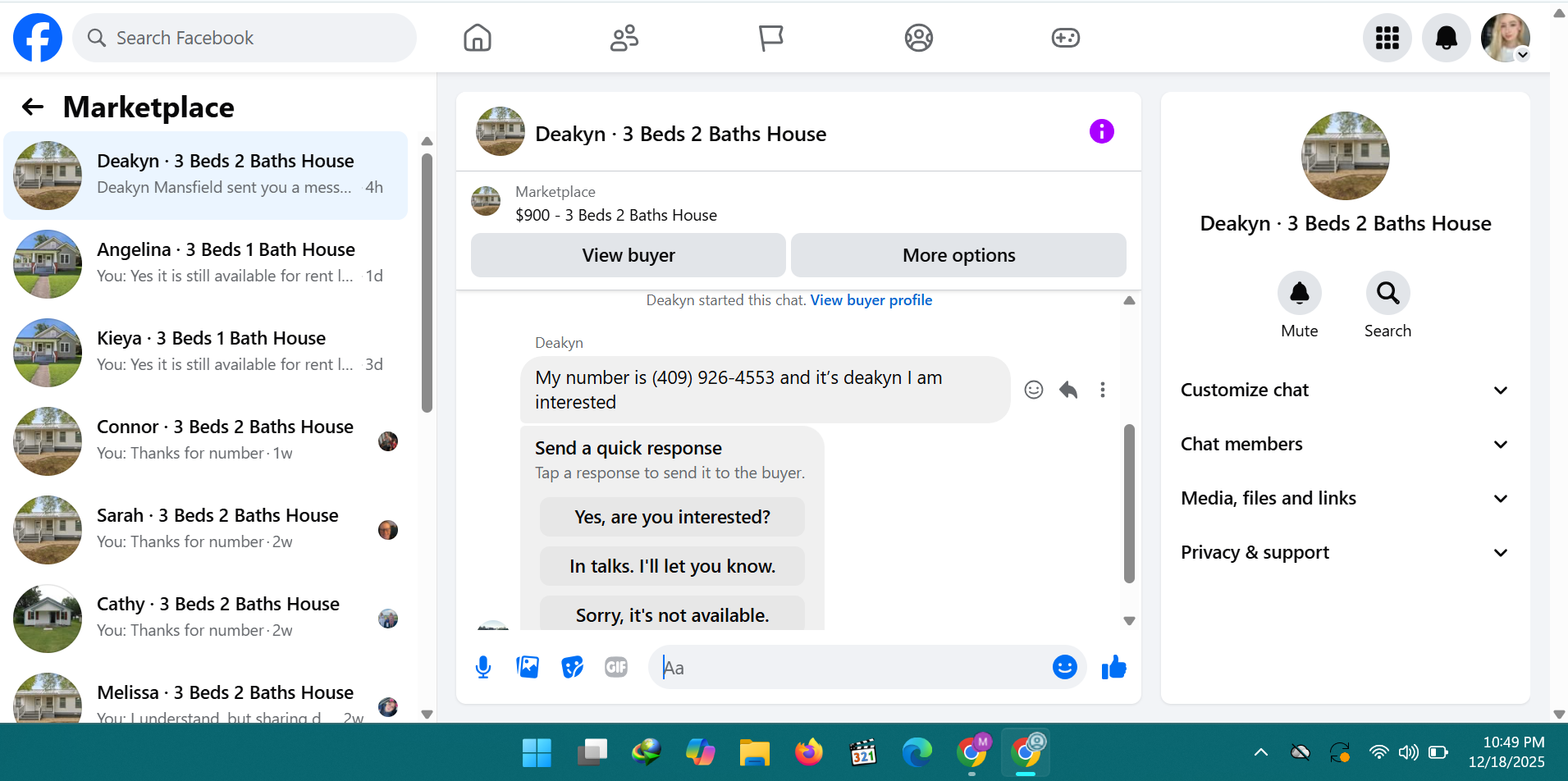Launch Firefox from taskbar
This screenshot has height=781, width=1568.
[x=809, y=752]
